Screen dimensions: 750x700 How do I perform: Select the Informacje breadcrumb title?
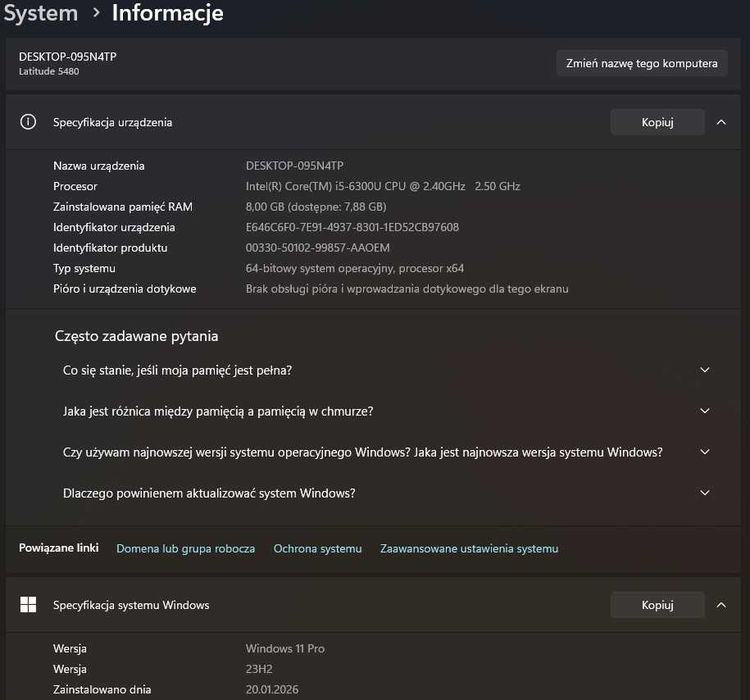click(x=167, y=13)
